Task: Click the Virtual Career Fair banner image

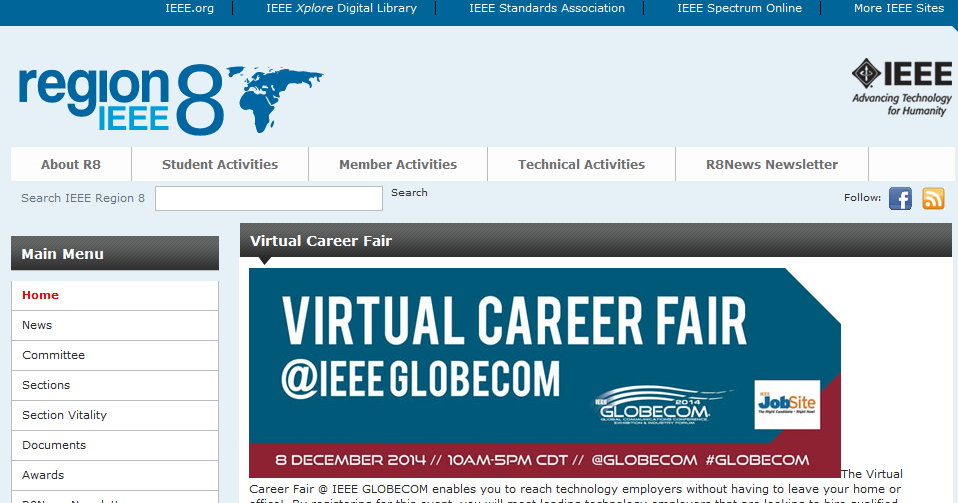Action: (545, 373)
